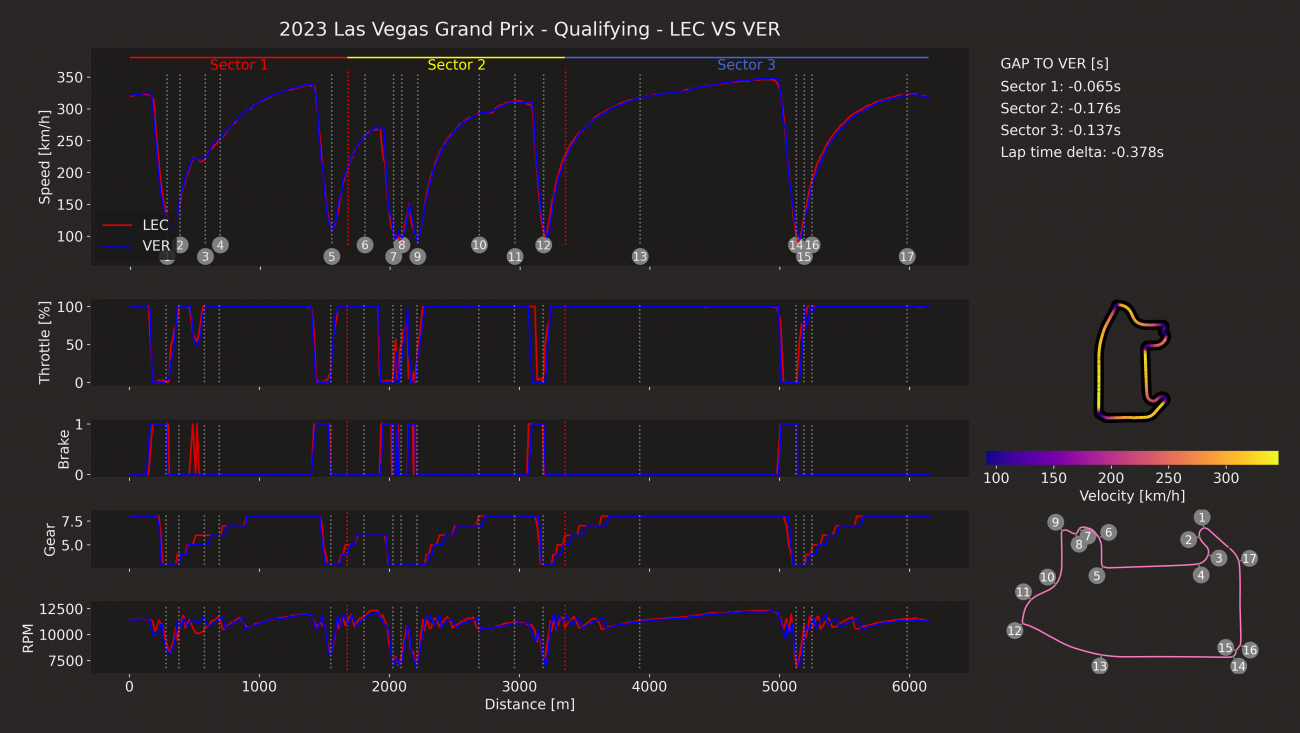Click the yellow Sector 2 label
The height and width of the screenshot is (733, 1300).
pyautogui.click(x=457, y=65)
